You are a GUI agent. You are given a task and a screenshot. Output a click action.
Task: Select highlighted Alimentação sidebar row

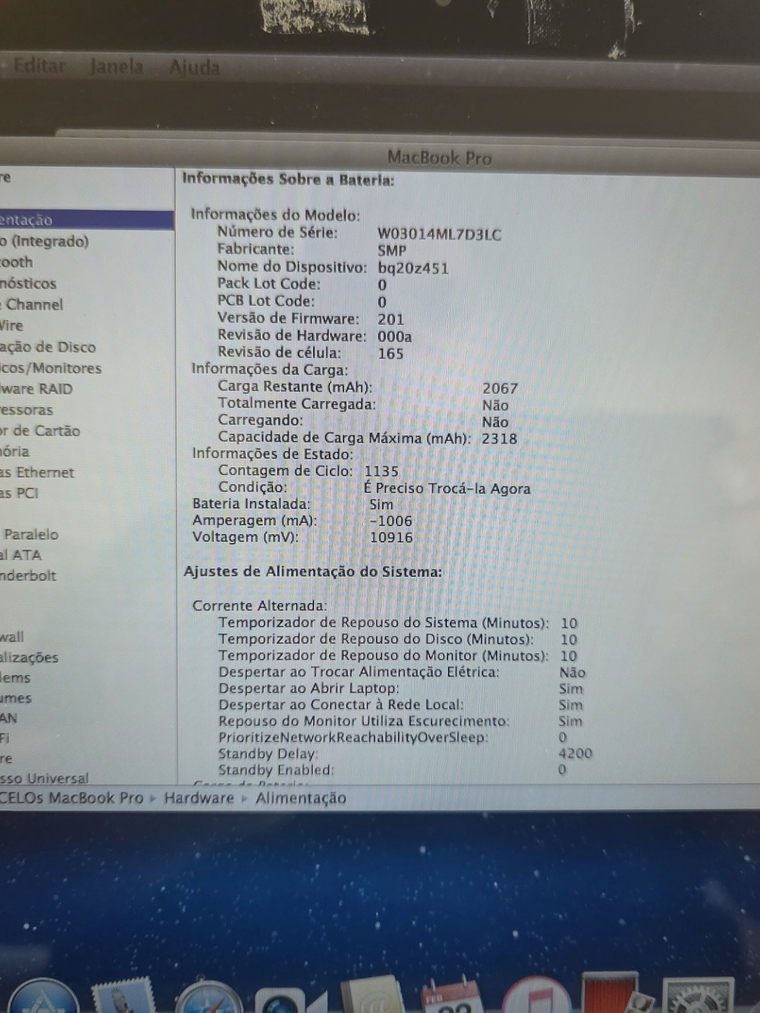pos(87,220)
